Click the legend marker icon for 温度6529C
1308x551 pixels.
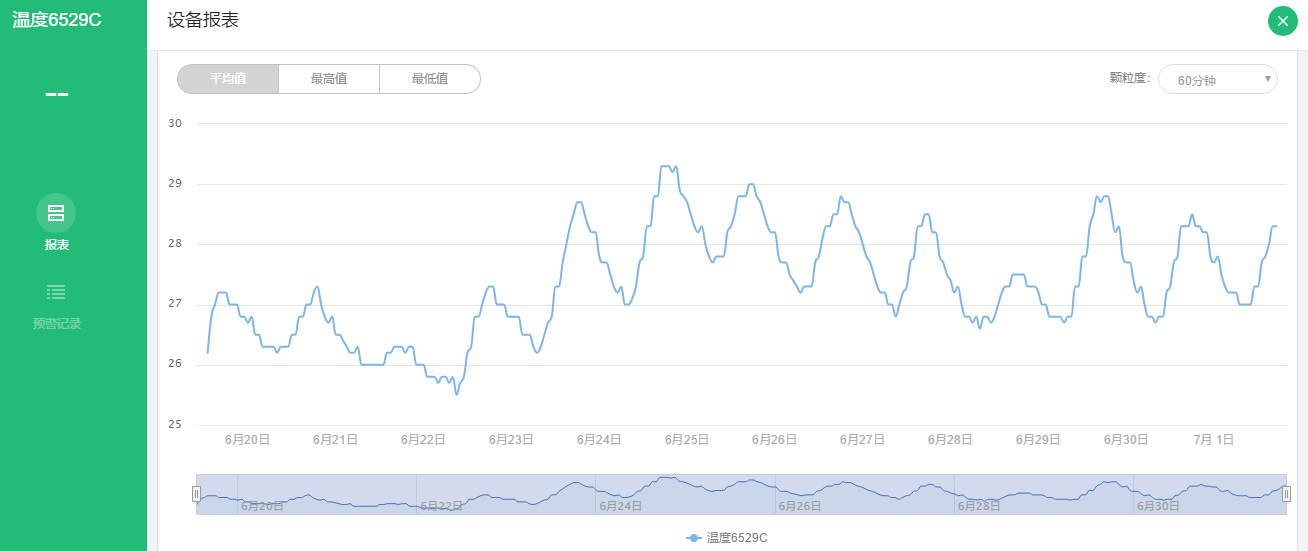[693, 538]
